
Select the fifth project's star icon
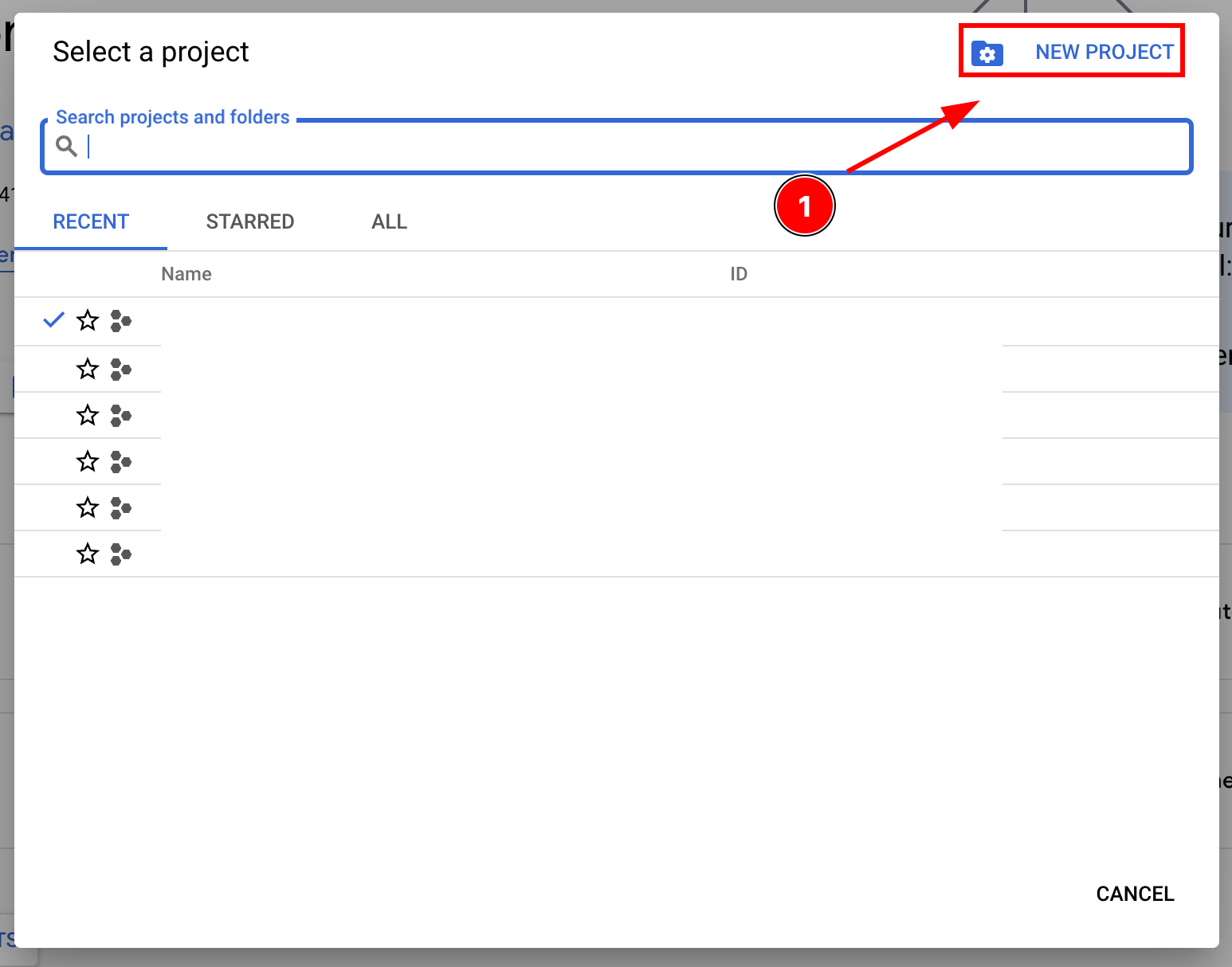(x=87, y=507)
